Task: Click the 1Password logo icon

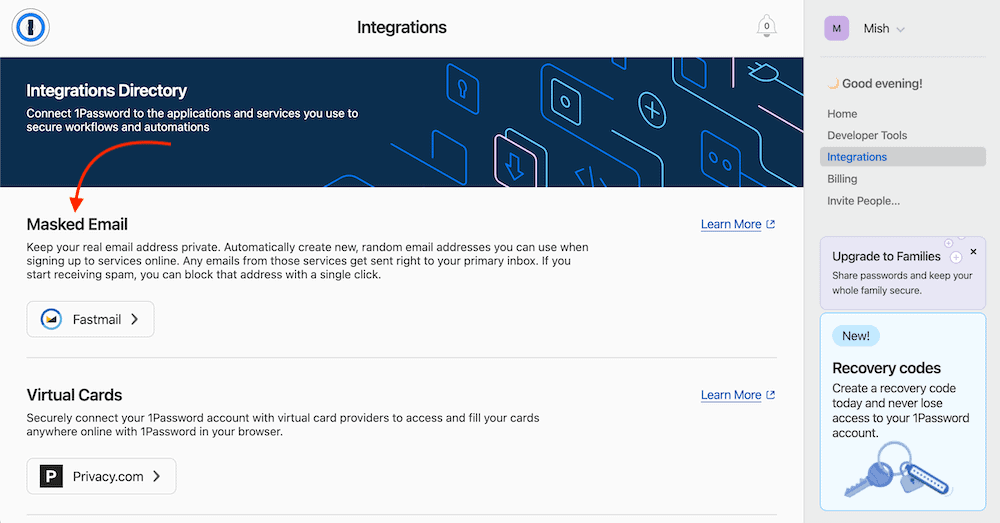Action: pyautogui.click(x=31, y=27)
